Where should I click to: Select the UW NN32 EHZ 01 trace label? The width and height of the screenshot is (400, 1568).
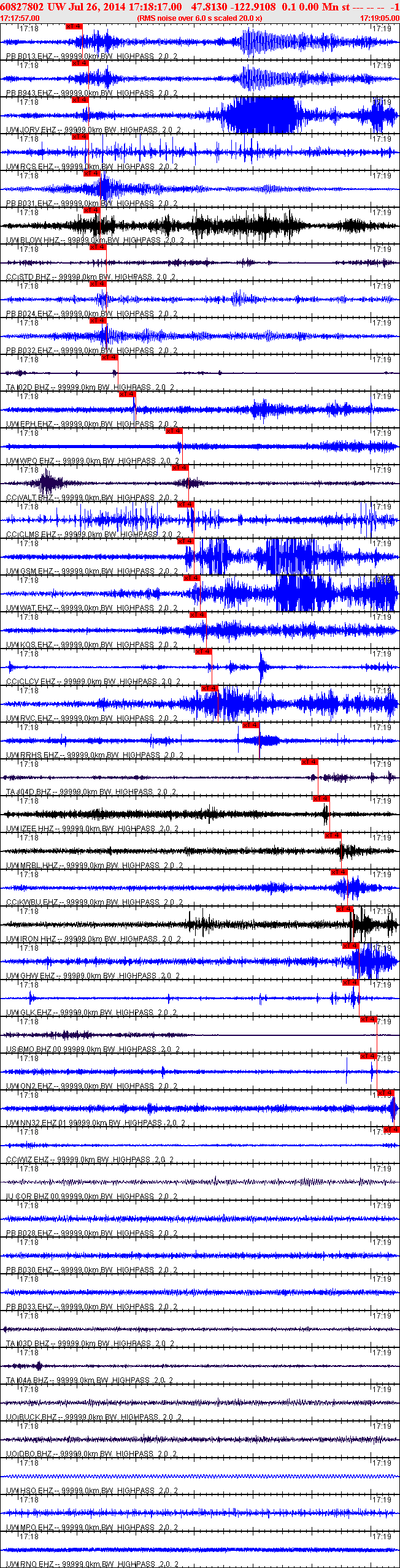tap(95, 1123)
